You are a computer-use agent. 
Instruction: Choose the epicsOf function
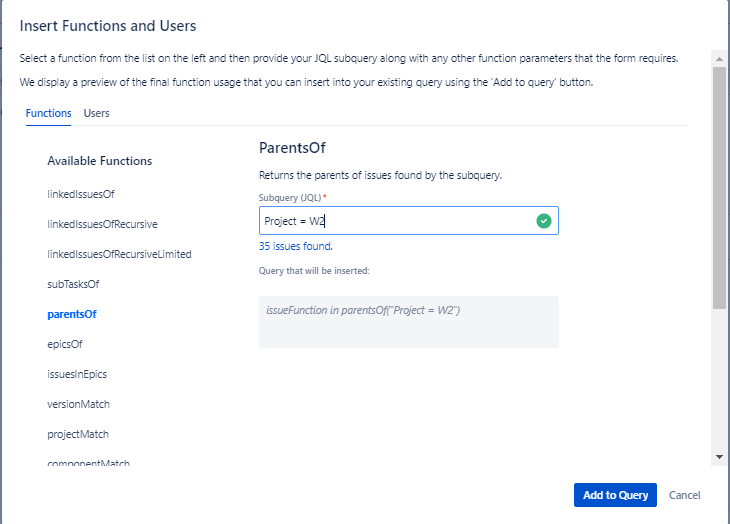pyautogui.click(x=65, y=344)
